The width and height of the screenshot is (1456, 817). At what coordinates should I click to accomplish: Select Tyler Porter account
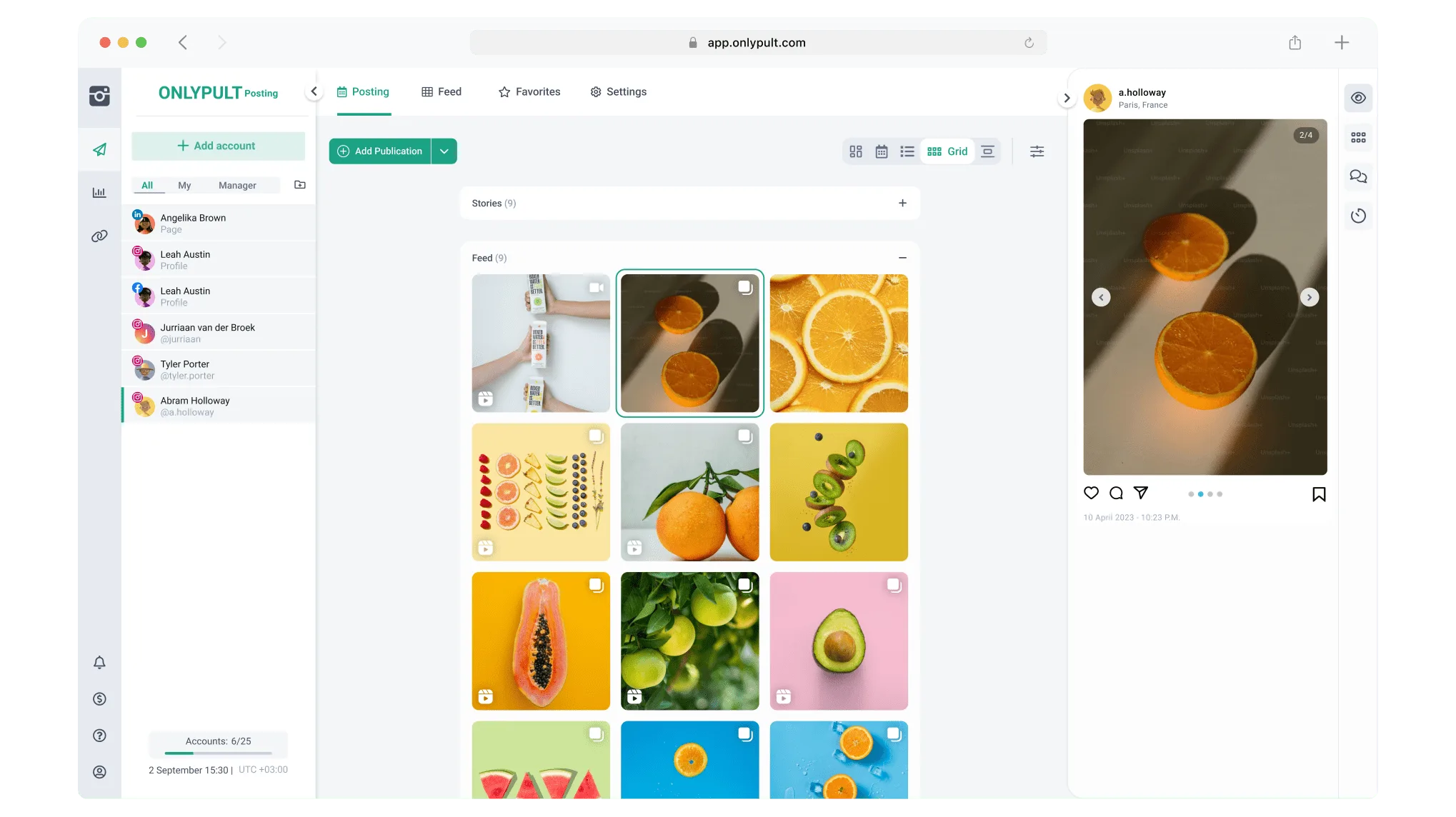pyautogui.click(x=219, y=369)
